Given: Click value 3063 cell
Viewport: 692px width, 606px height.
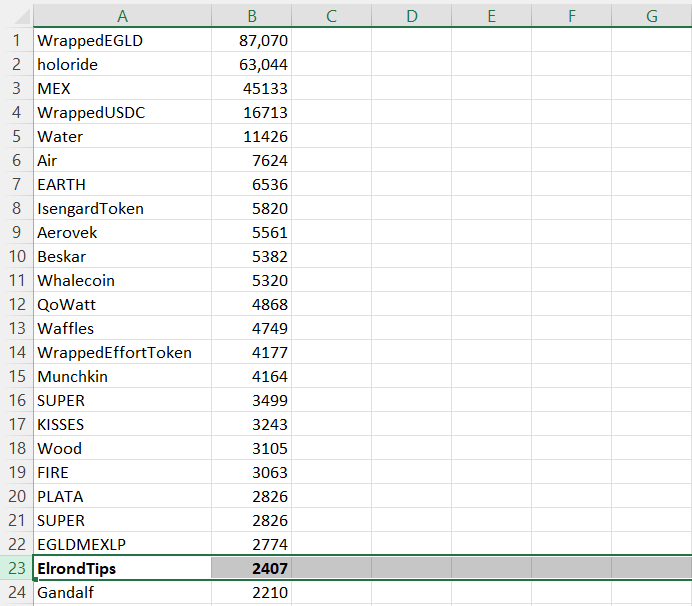Looking at the screenshot, I should click(252, 472).
